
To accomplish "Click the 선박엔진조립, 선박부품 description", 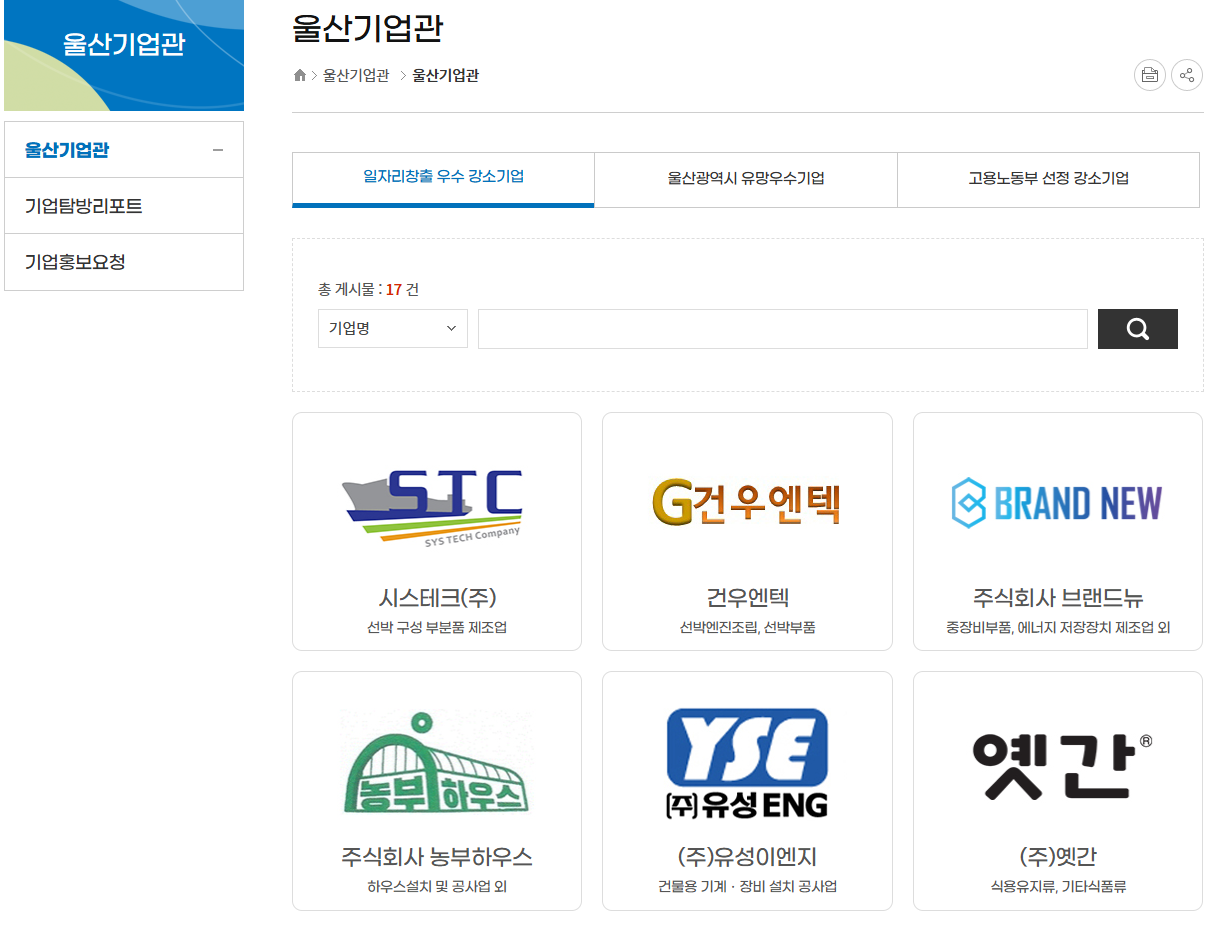I will click(x=747, y=628).
